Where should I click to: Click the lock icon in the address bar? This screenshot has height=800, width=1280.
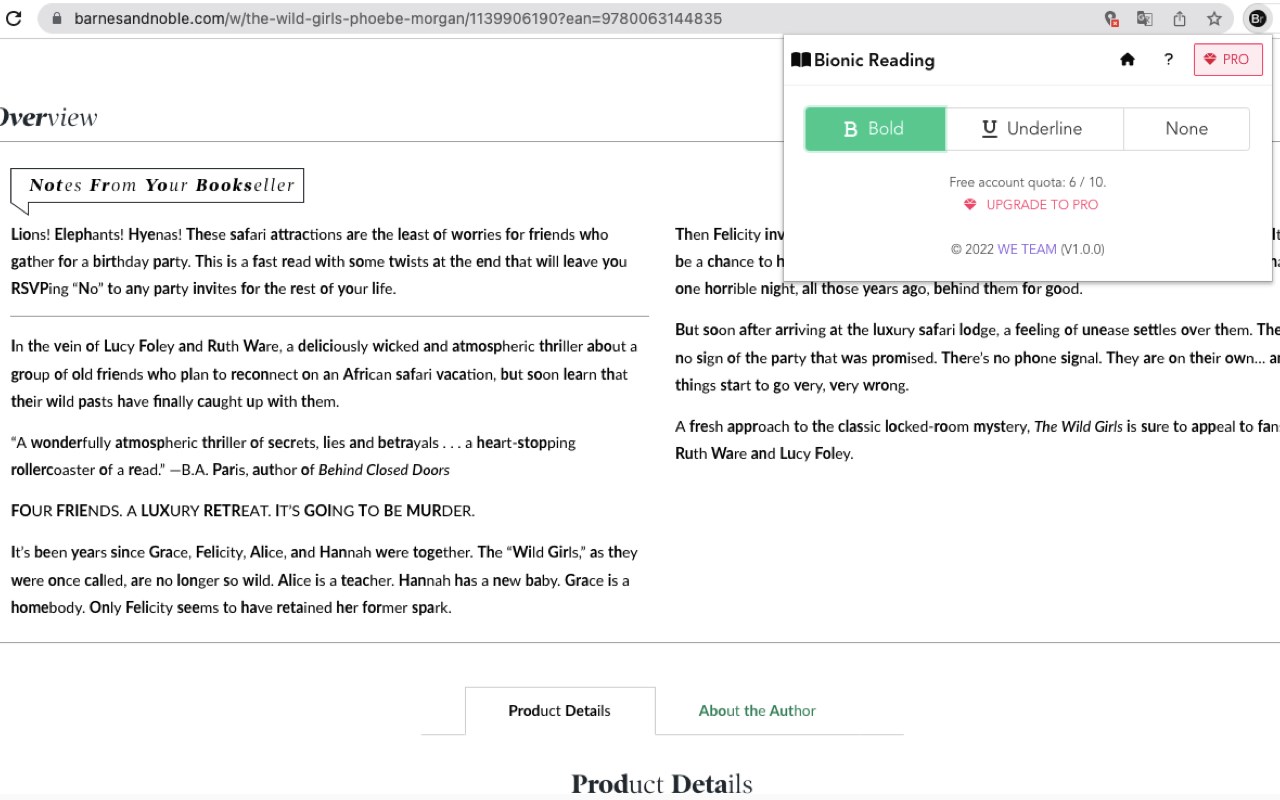(x=56, y=18)
